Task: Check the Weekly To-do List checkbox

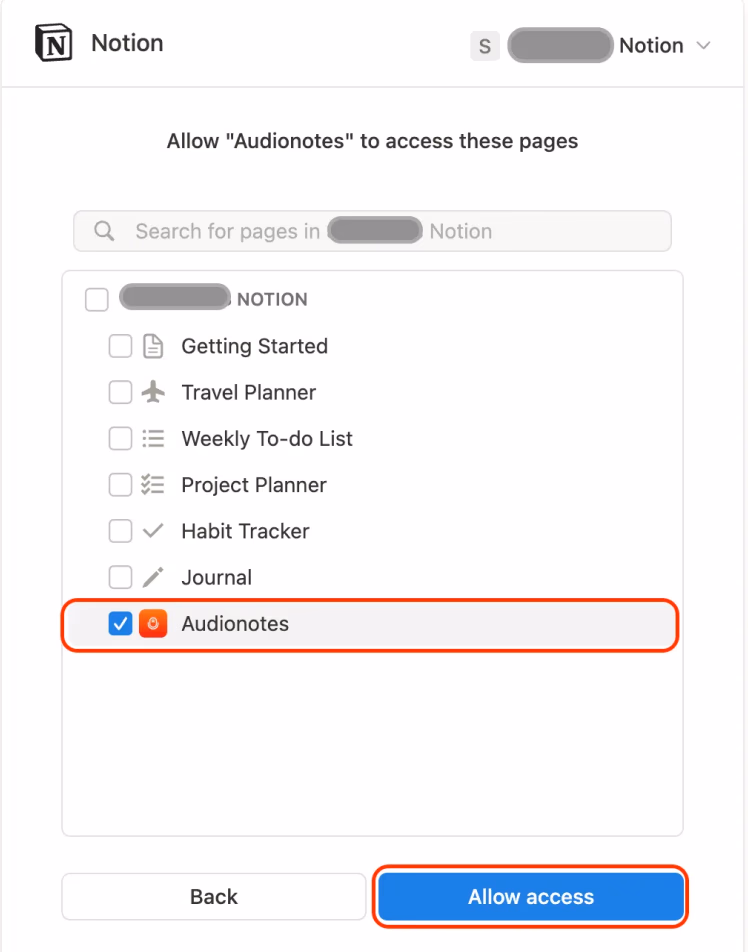Action: (x=120, y=438)
